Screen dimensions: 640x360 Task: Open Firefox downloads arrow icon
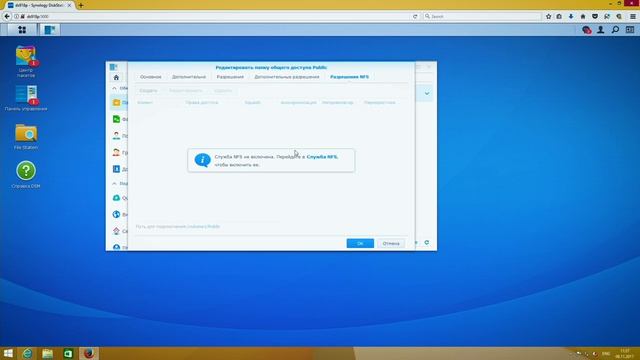pos(571,16)
